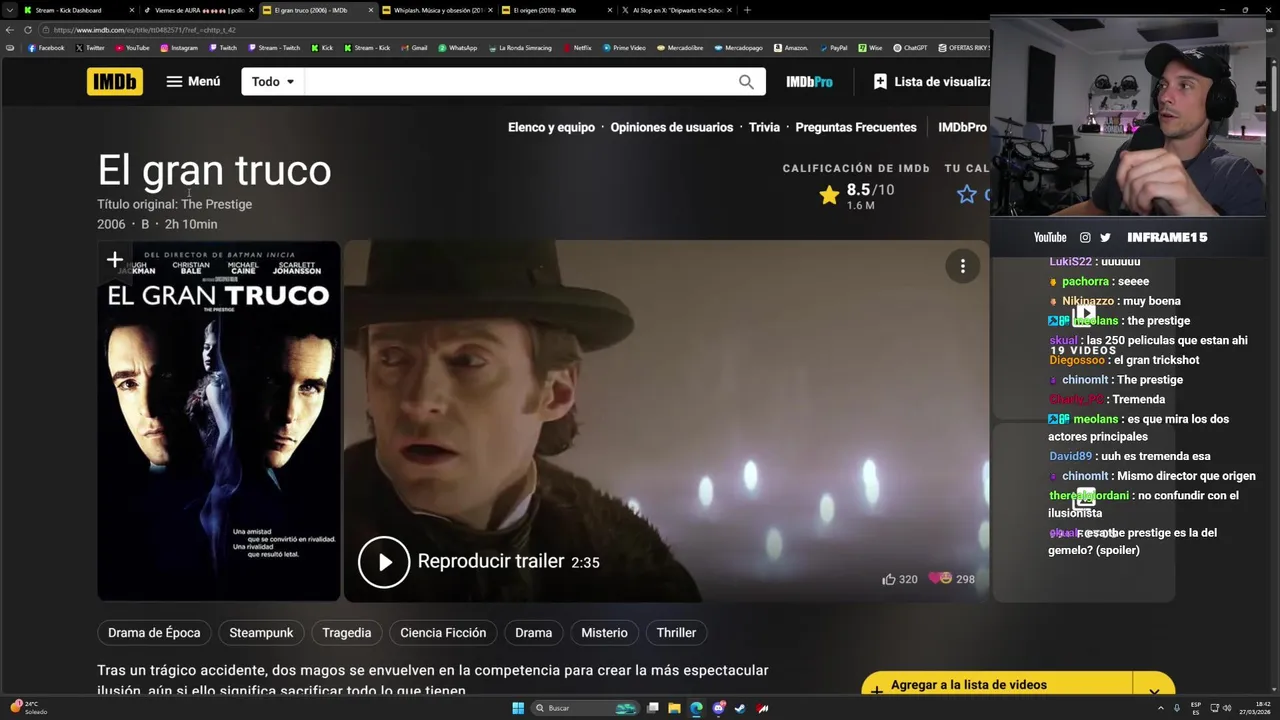Open the WhatsApp bookmark
This screenshot has width=1280, height=720.
457,48
